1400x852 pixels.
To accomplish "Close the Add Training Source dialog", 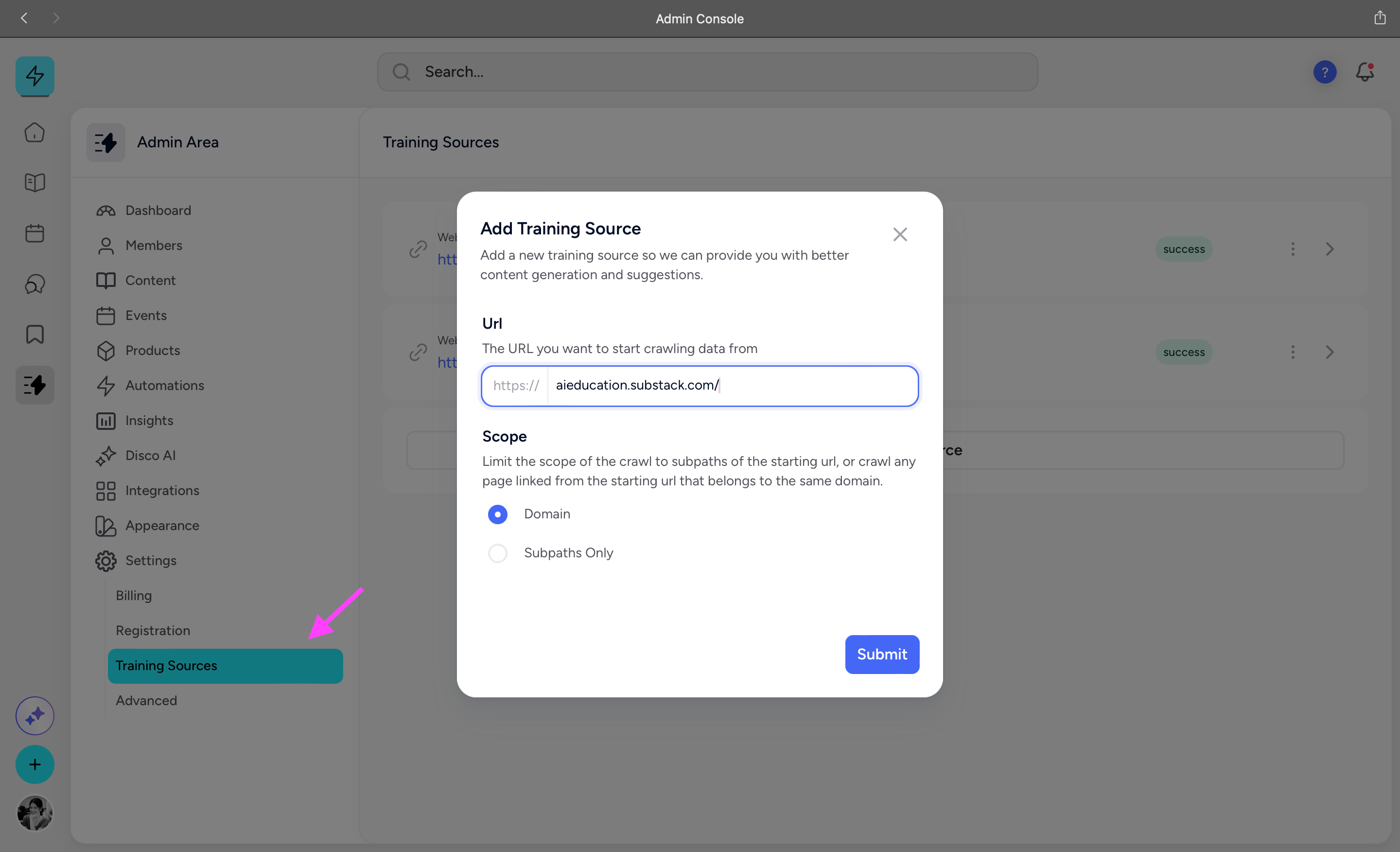I will click(x=900, y=234).
